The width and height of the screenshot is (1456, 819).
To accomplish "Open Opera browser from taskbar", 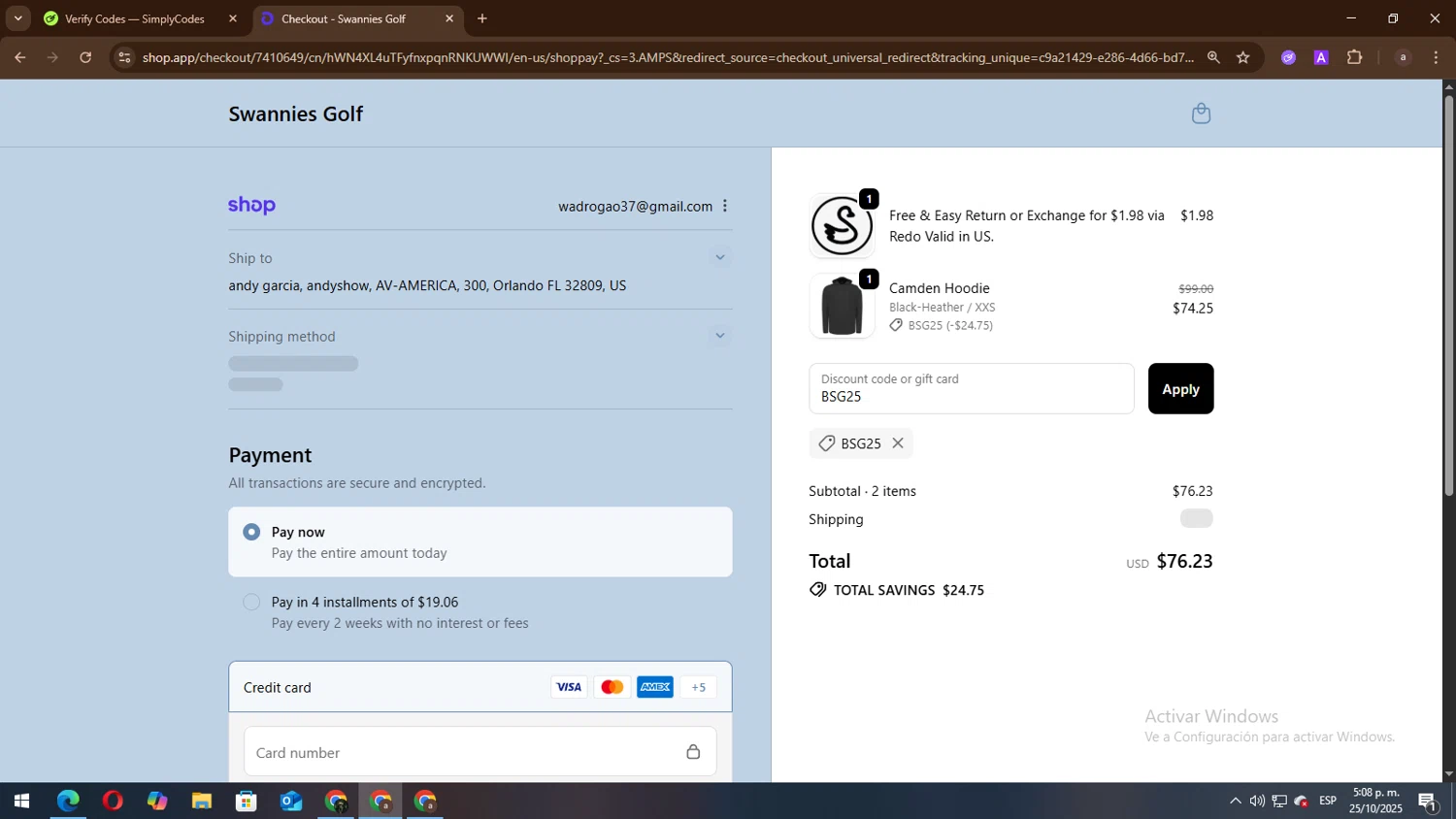I will pos(113,802).
